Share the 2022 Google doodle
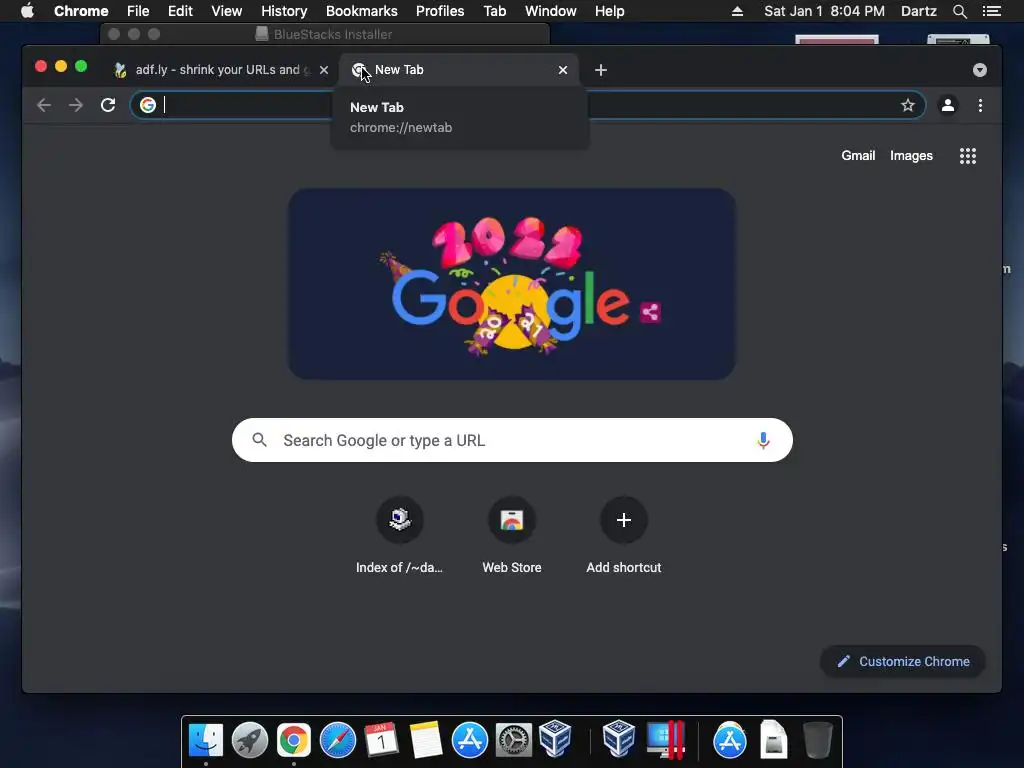 pyautogui.click(x=650, y=312)
